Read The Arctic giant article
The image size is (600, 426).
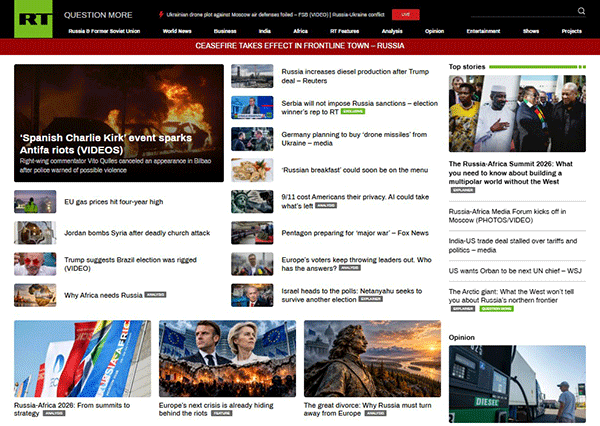511,296
